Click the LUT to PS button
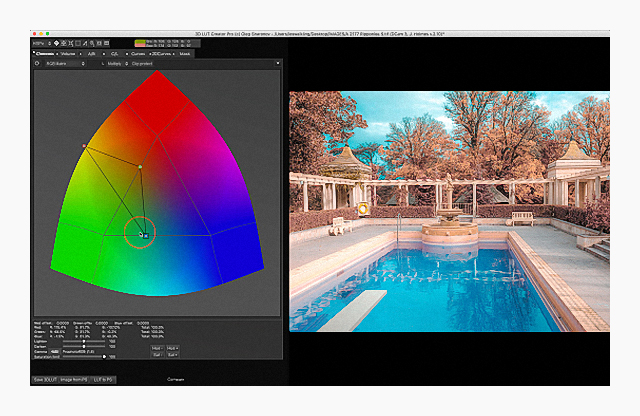The image size is (640, 416). pyautogui.click(x=103, y=380)
